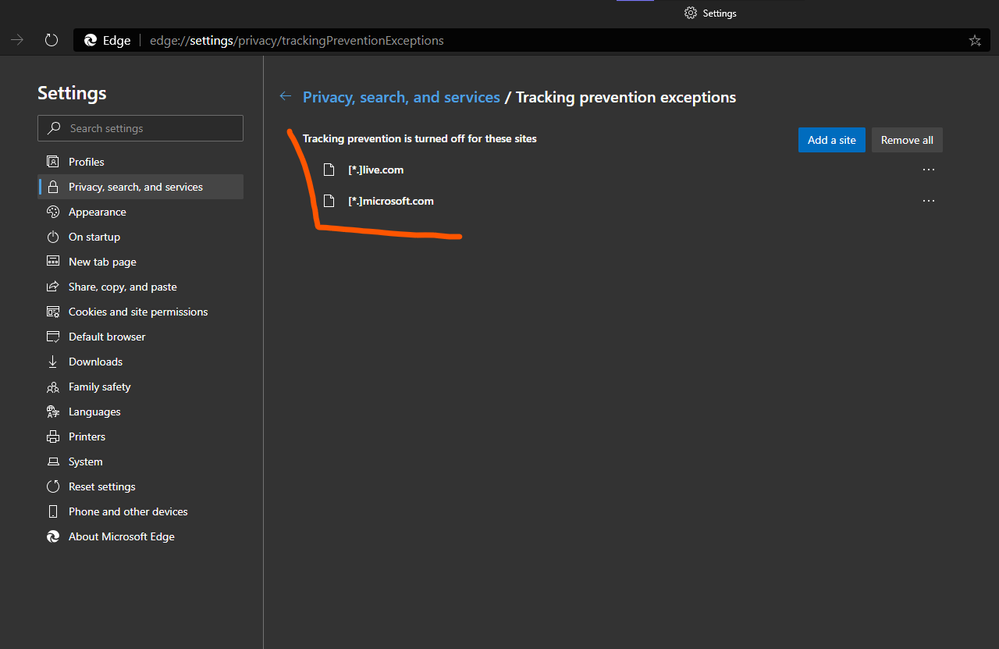The height and width of the screenshot is (649, 999).
Task: Click the browser forward arrow icon
Action: [17, 40]
